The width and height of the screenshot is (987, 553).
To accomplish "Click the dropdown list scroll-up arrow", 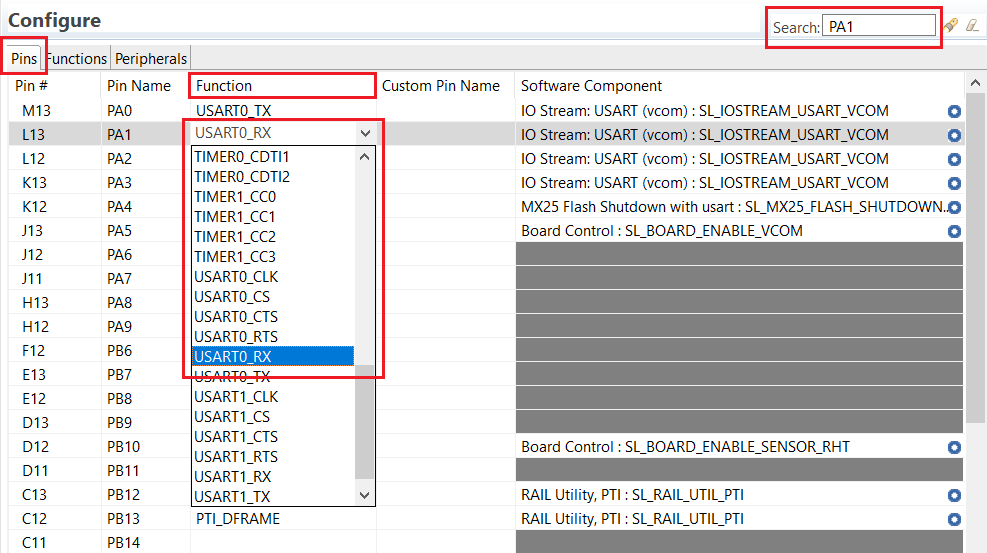I will tap(364, 157).
